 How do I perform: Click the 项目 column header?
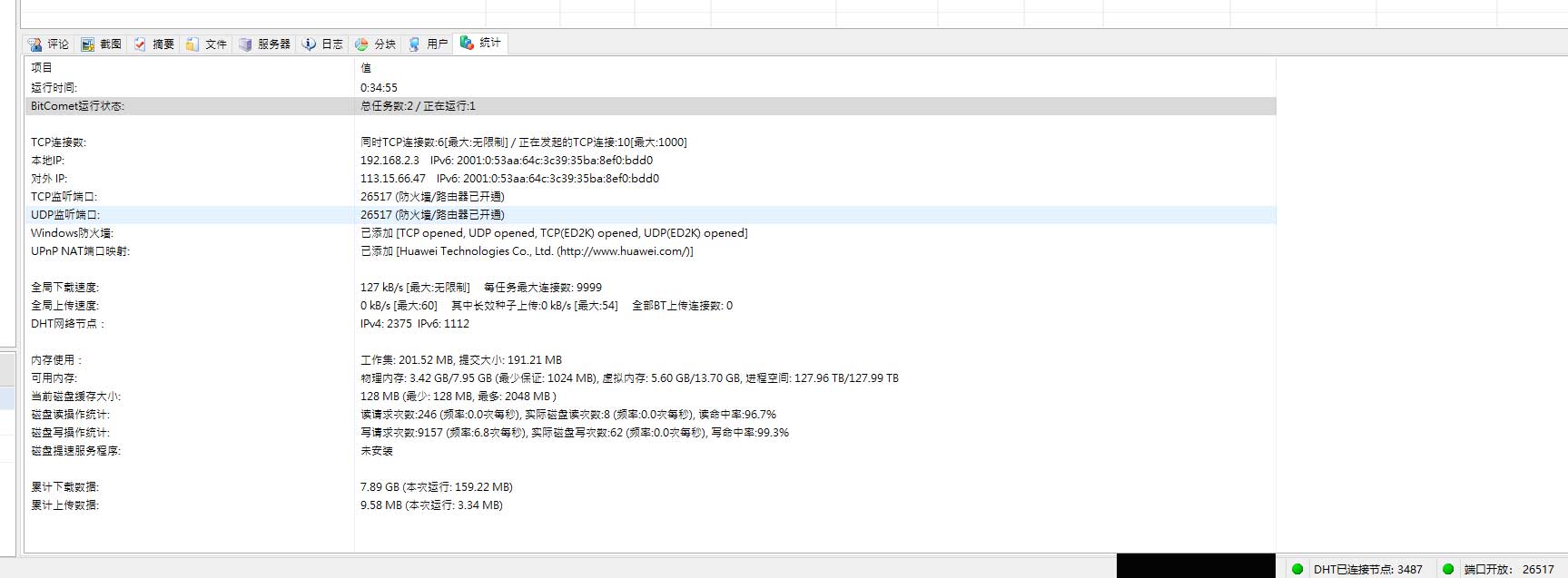click(x=42, y=68)
